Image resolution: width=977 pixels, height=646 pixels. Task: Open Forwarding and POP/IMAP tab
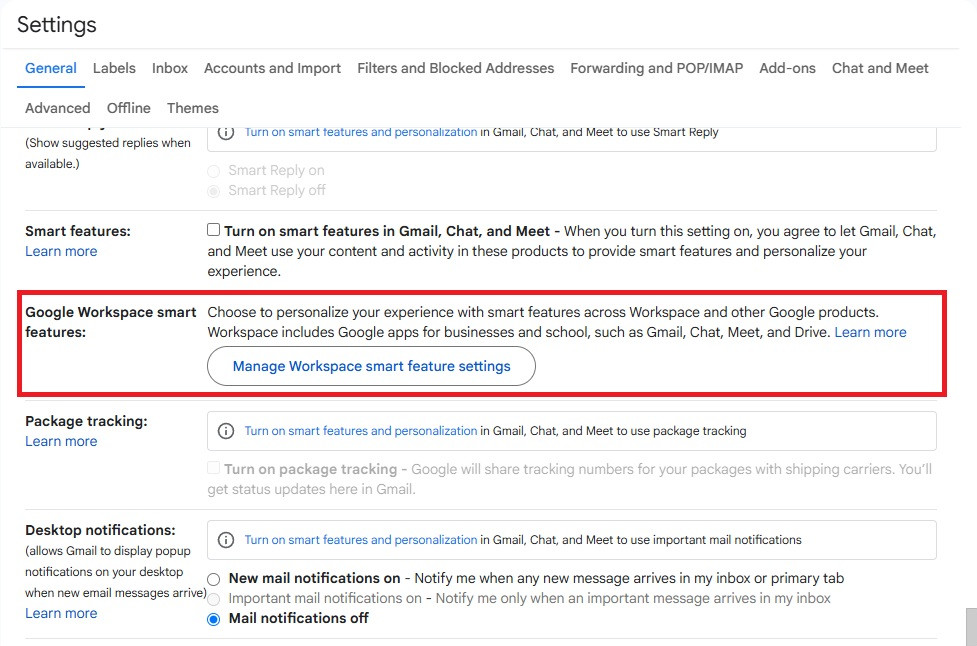point(656,69)
